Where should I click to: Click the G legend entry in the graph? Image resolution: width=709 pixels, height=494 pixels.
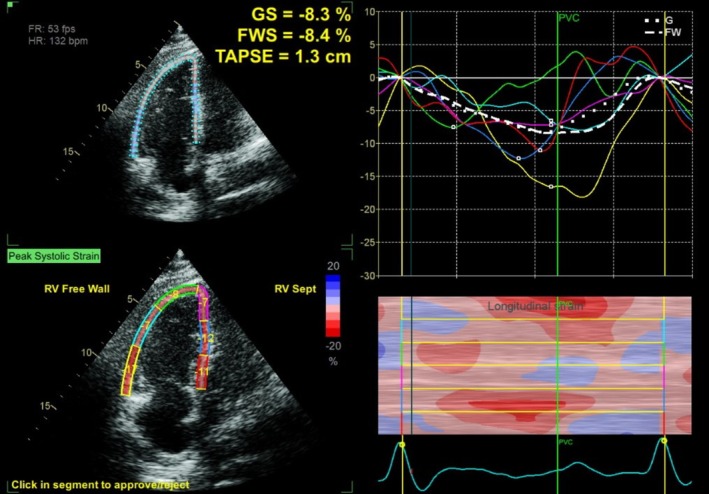[x=659, y=20]
